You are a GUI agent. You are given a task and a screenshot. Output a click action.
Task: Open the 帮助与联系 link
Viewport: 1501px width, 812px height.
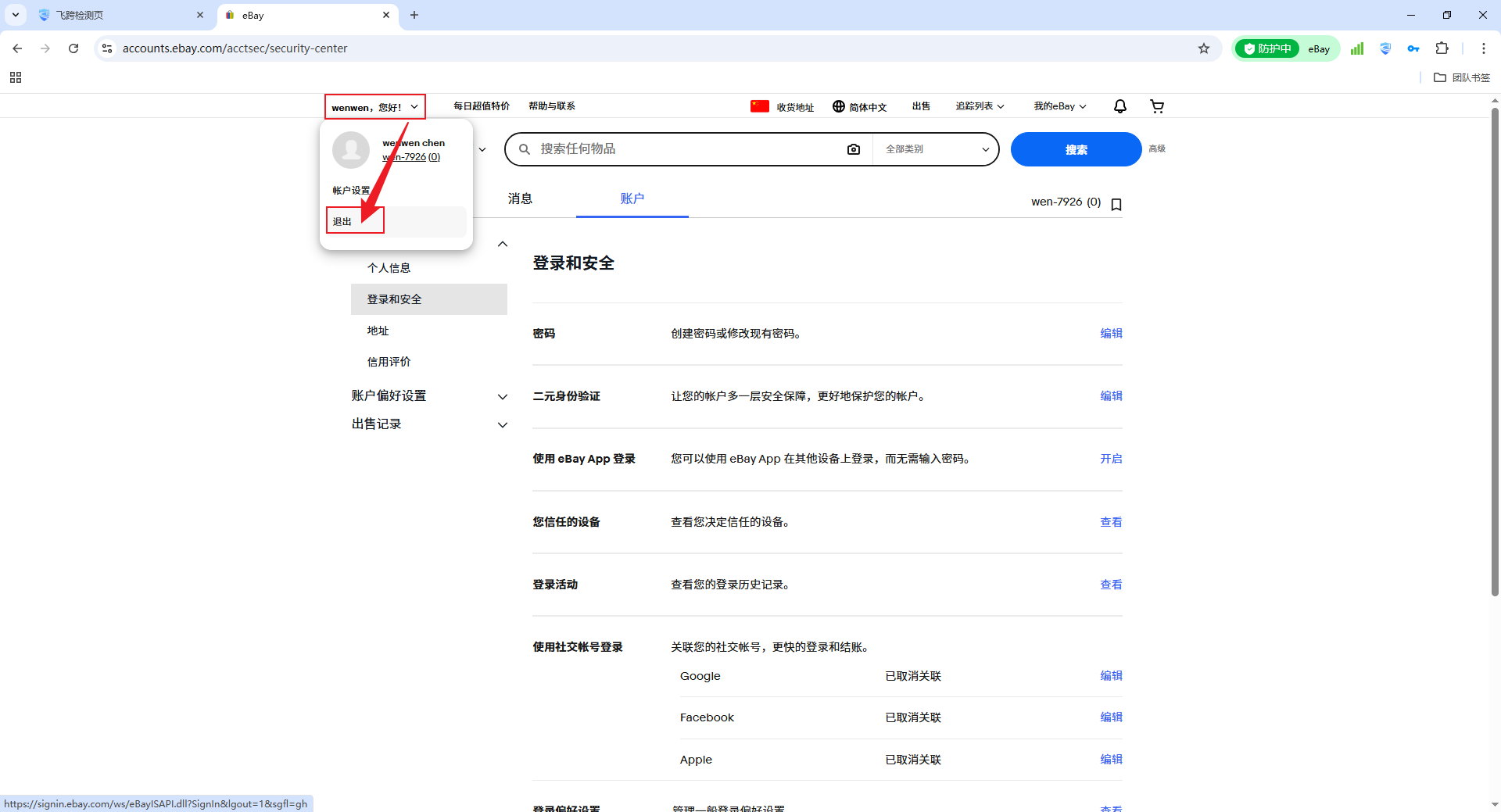(552, 106)
